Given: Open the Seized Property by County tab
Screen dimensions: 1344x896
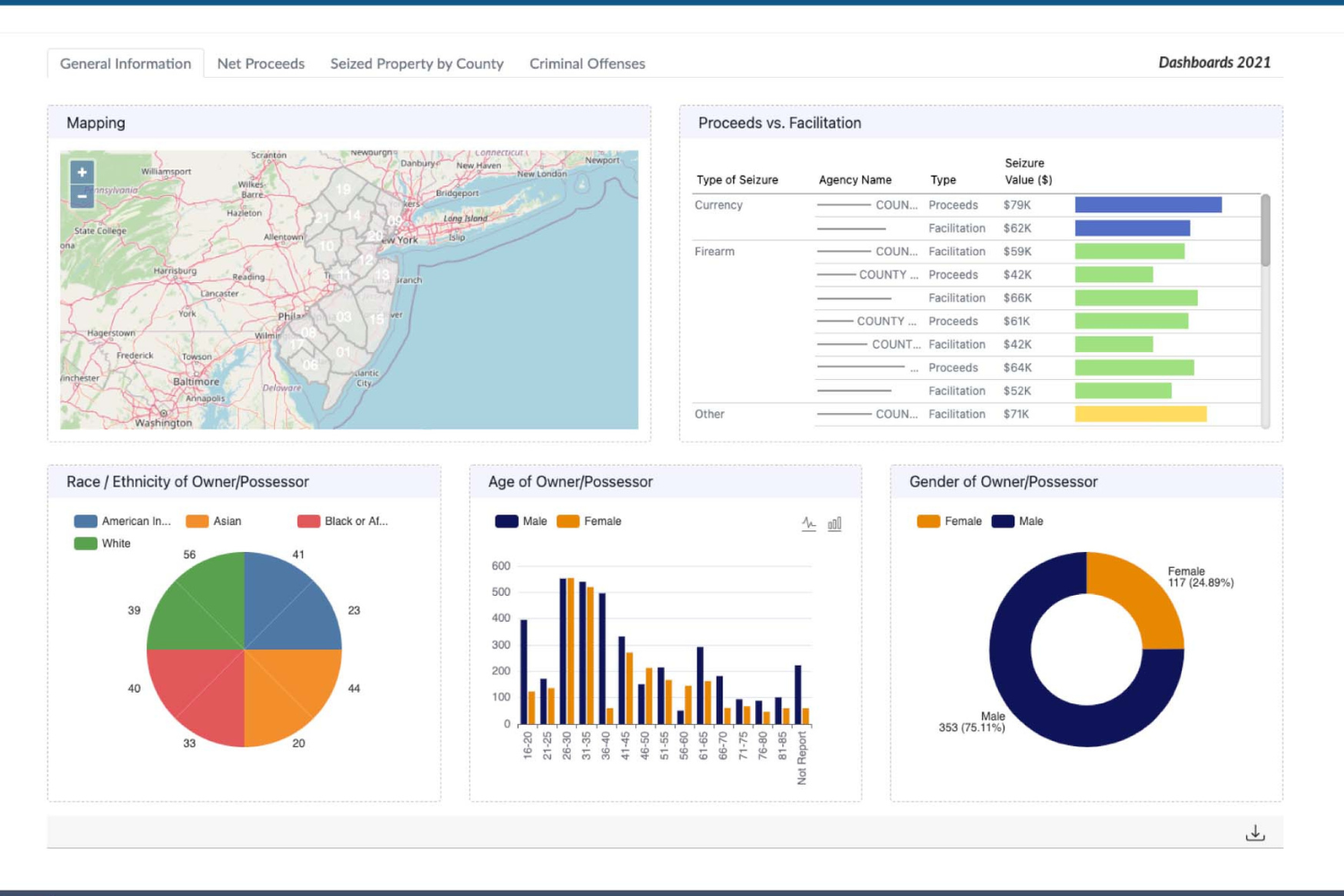Looking at the screenshot, I should tap(417, 64).
